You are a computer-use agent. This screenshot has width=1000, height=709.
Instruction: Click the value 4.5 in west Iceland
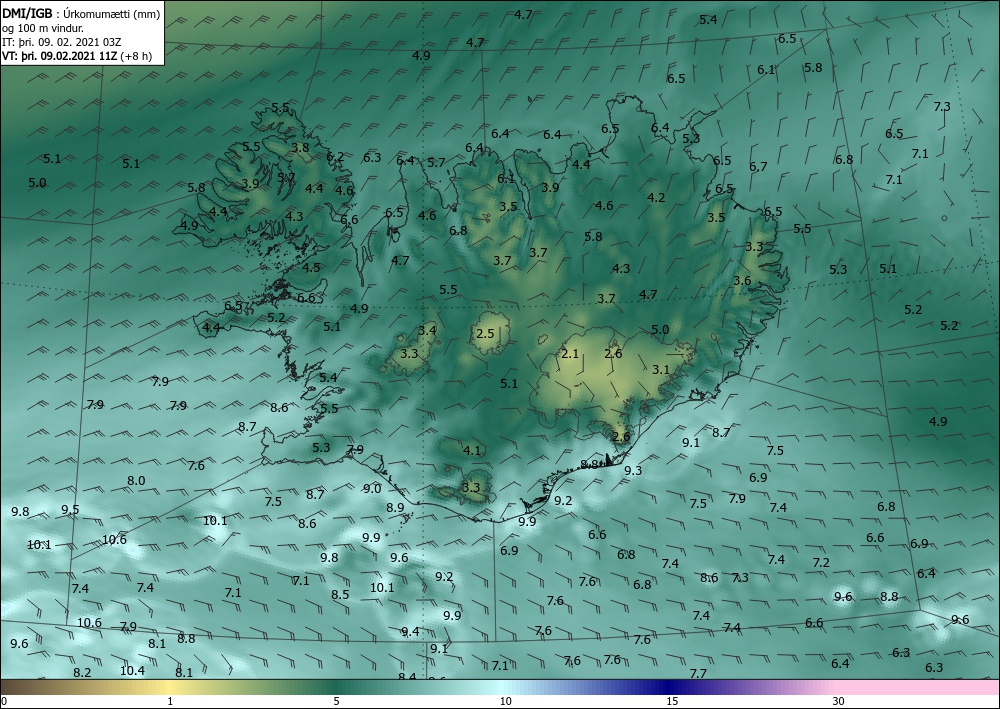[x=311, y=268]
